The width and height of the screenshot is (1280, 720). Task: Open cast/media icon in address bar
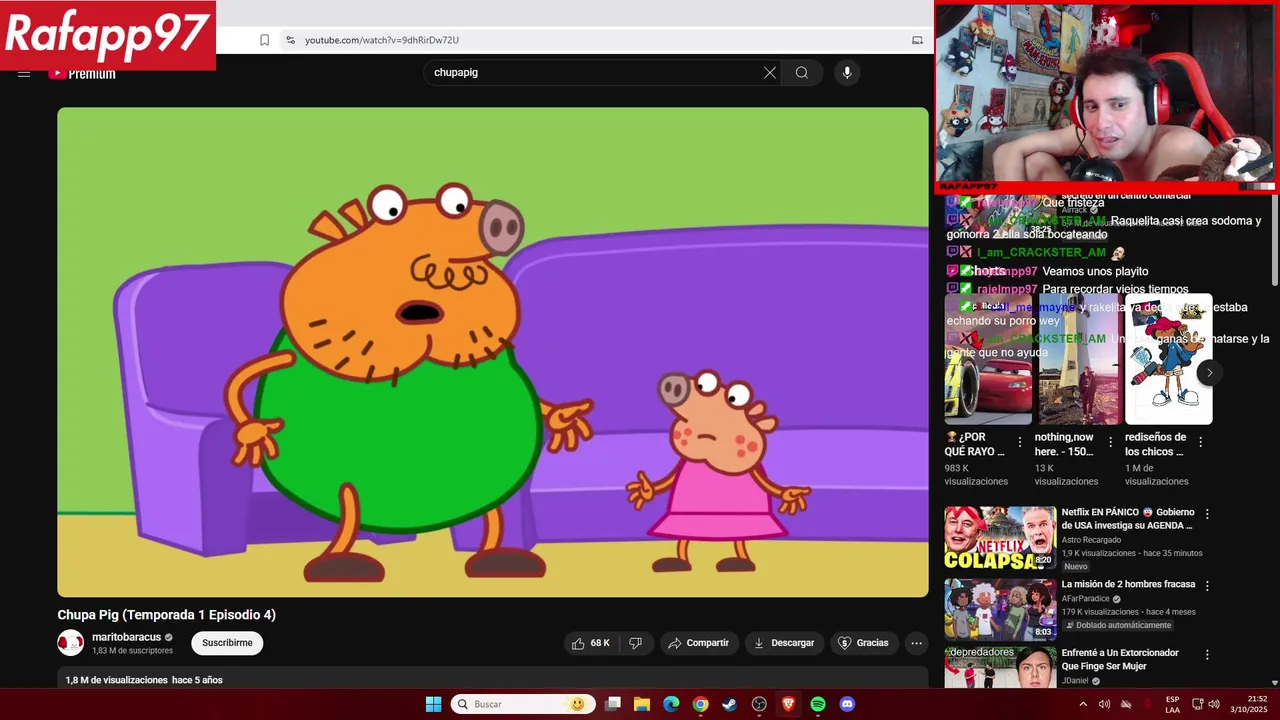point(917,40)
